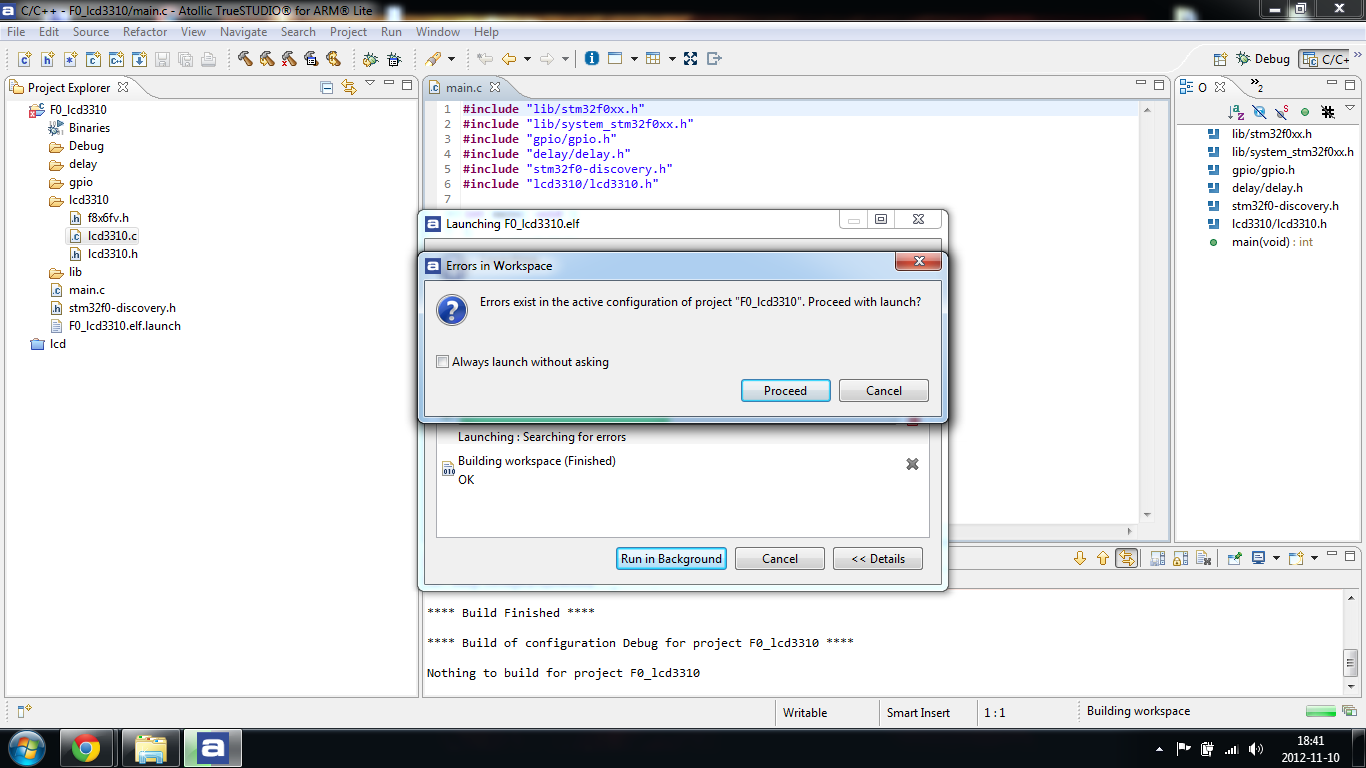Toggle Hide Fields in the Outline view
1366x768 pixels.
pos(1259,112)
